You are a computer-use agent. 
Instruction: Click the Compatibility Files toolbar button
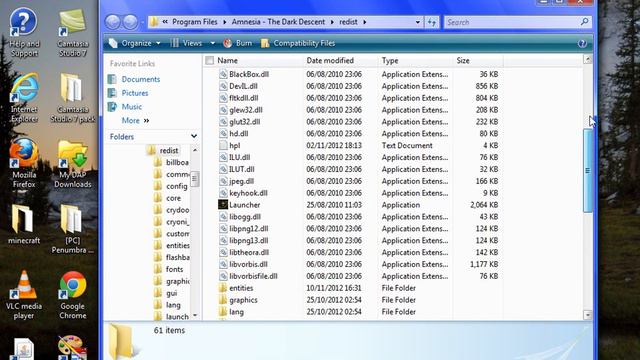(x=298, y=43)
